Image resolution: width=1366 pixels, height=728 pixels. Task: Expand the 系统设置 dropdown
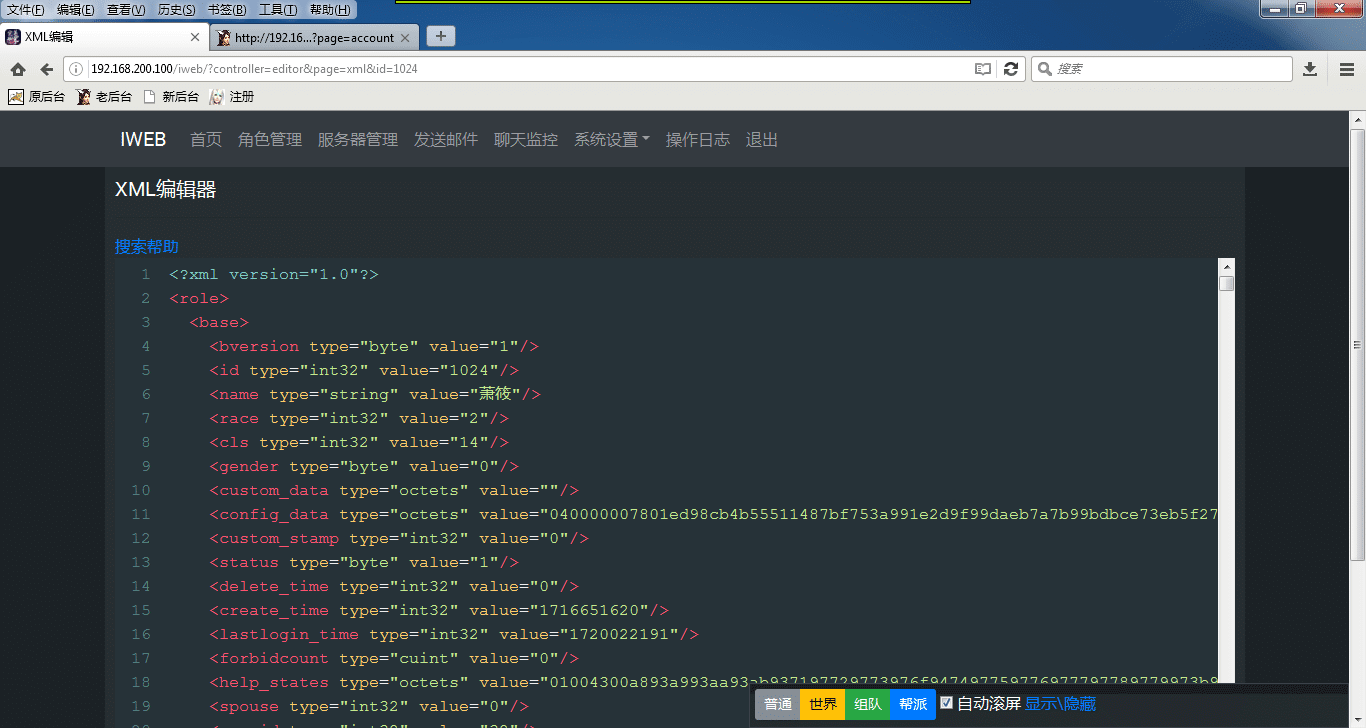tap(611, 140)
